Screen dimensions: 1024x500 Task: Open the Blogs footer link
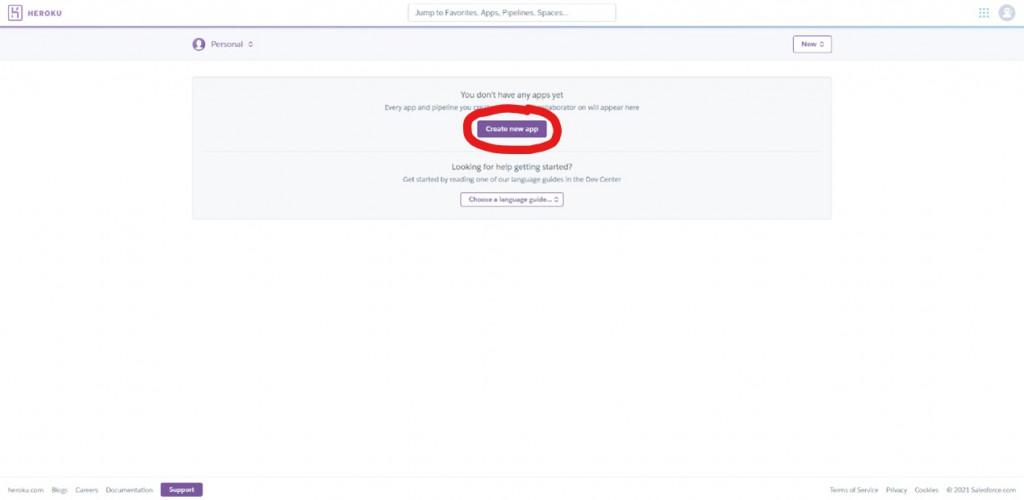[x=59, y=490]
